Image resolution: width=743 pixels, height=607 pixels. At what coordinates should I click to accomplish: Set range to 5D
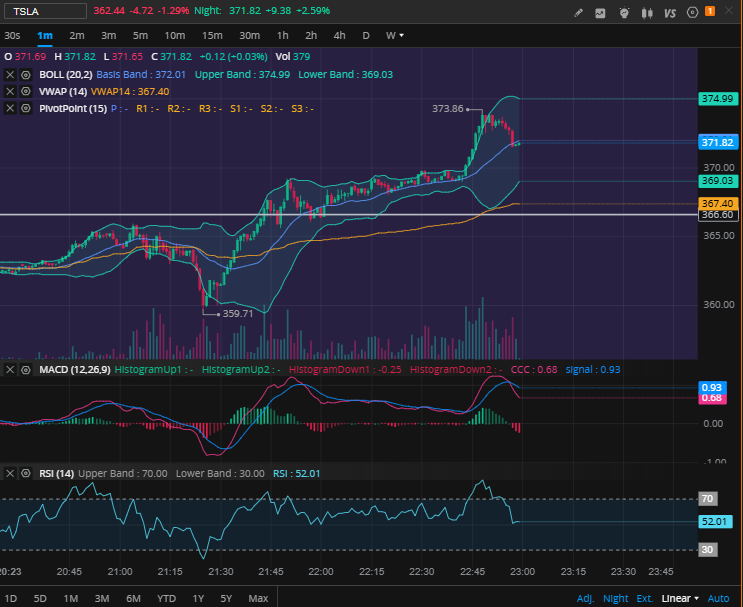(40, 598)
